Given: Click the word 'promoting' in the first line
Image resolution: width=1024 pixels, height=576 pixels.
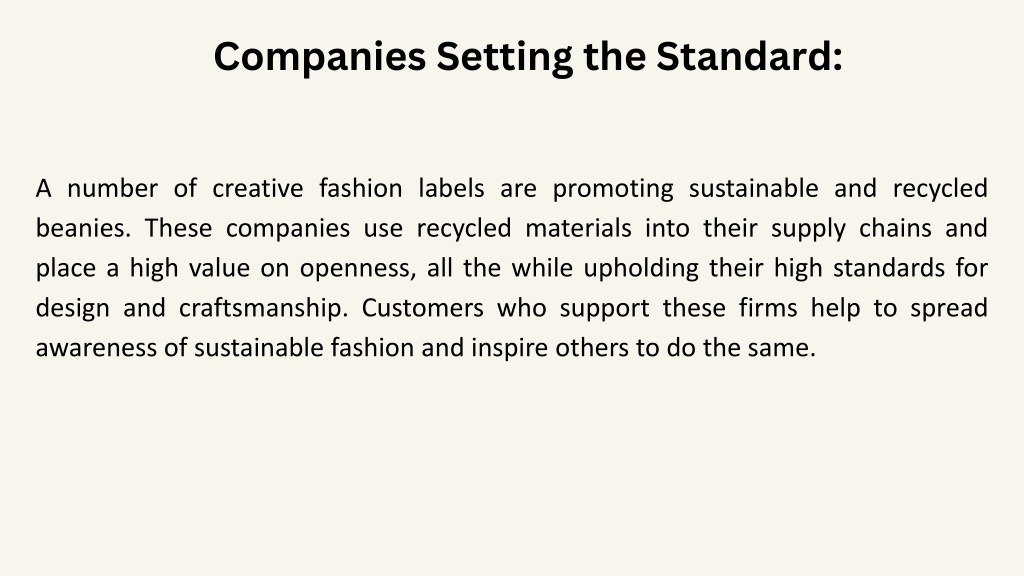Looking at the screenshot, I should tap(613, 189).
